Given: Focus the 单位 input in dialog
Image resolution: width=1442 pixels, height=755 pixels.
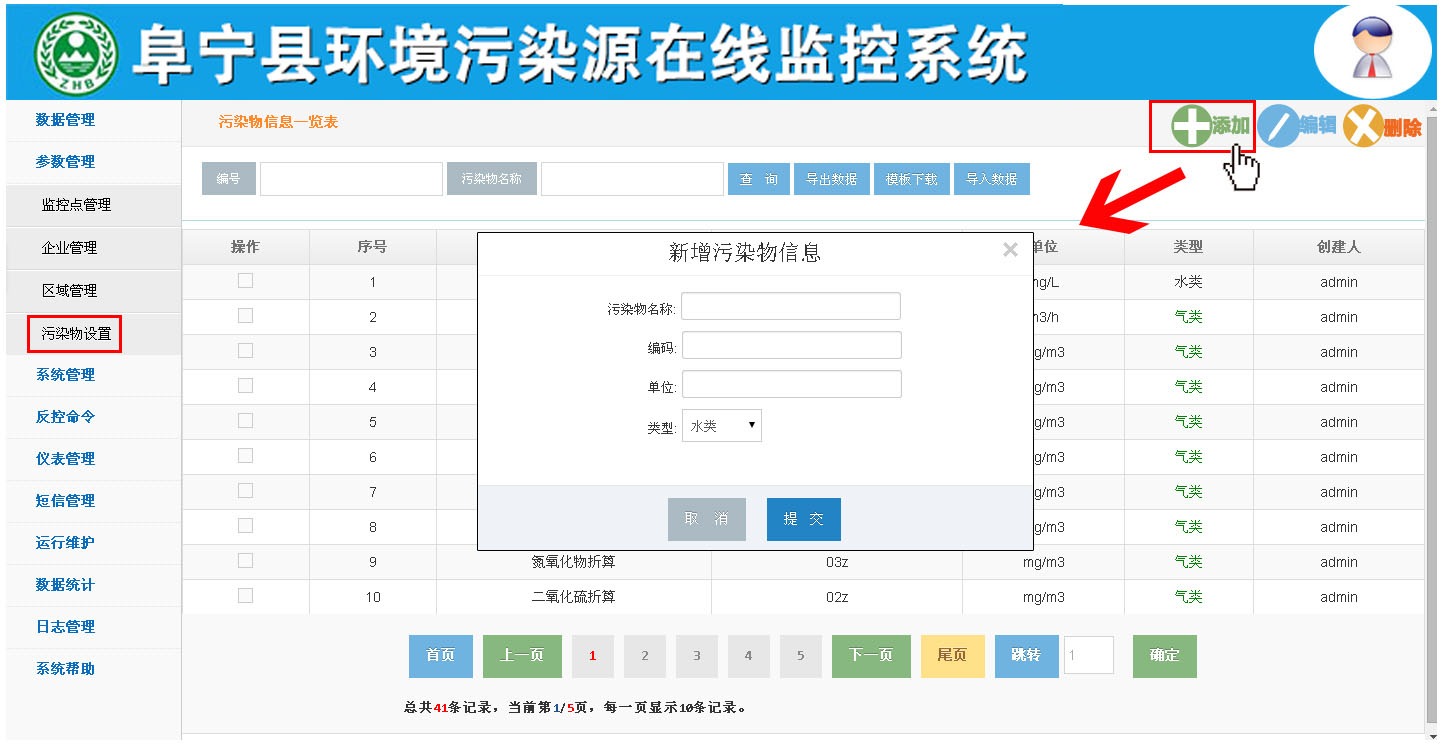Looking at the screenshot, I should pyautogui.click(x=792, y=385).
